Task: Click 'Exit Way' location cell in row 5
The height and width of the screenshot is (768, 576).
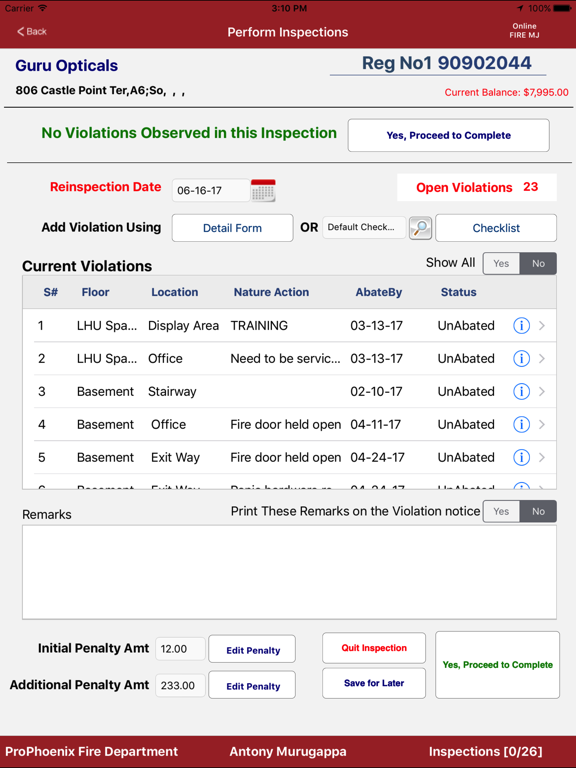Action: (x=175, y=457)
